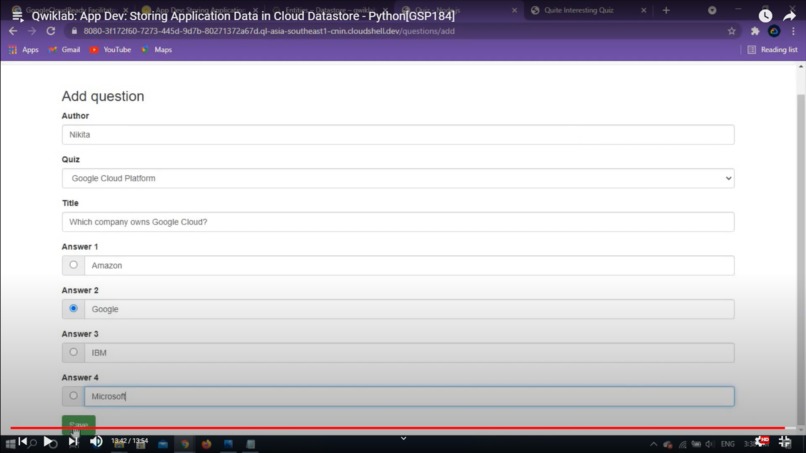806x453 pixels.
Task: Open the YouTube playlist menu icon
Action: point(17,16)
